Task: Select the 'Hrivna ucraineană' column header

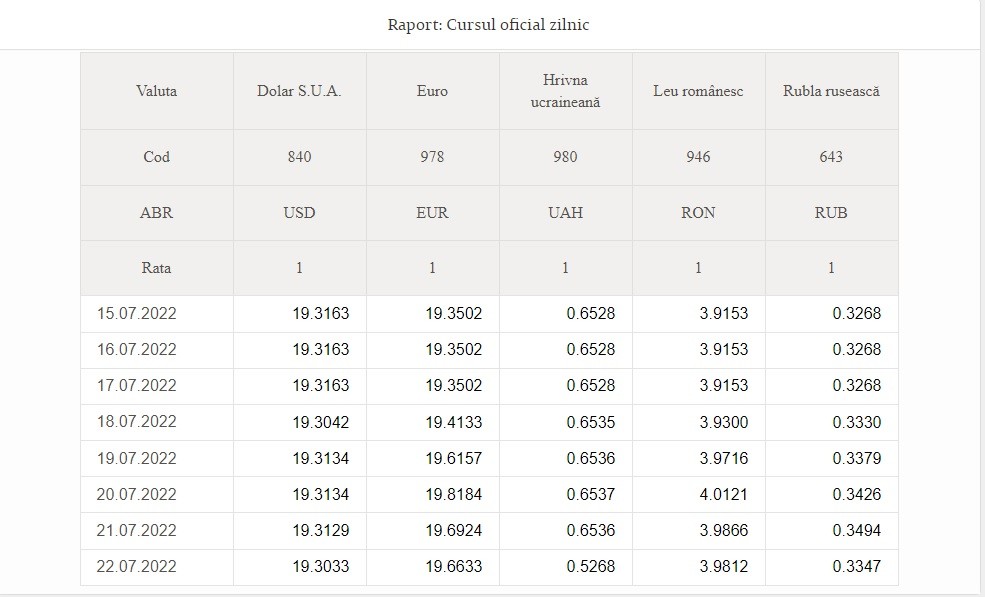Action: (565, 91)
